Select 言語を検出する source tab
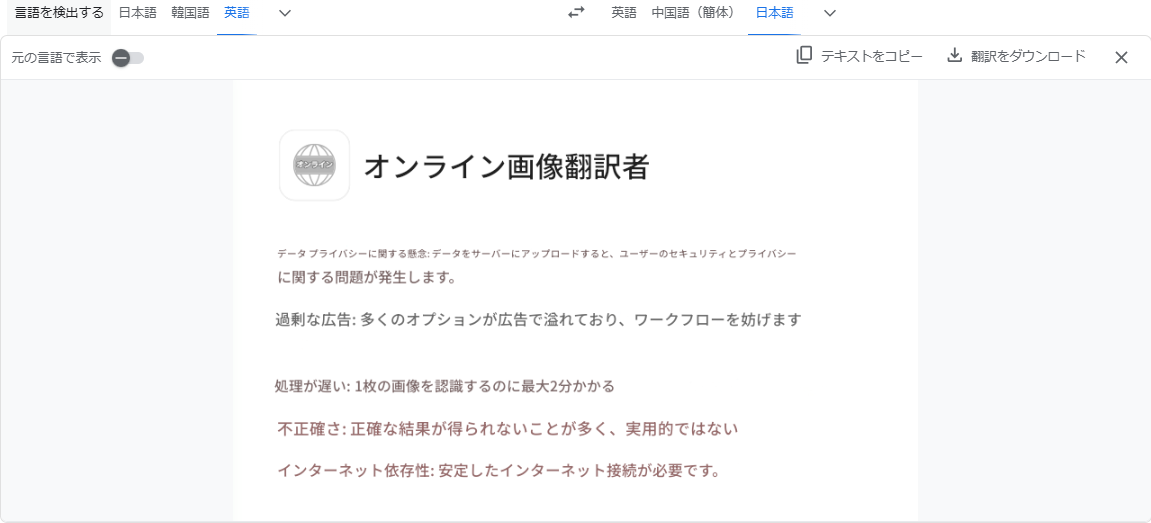The width and height of the screenshot is (1151, 523). click(59, 12)
